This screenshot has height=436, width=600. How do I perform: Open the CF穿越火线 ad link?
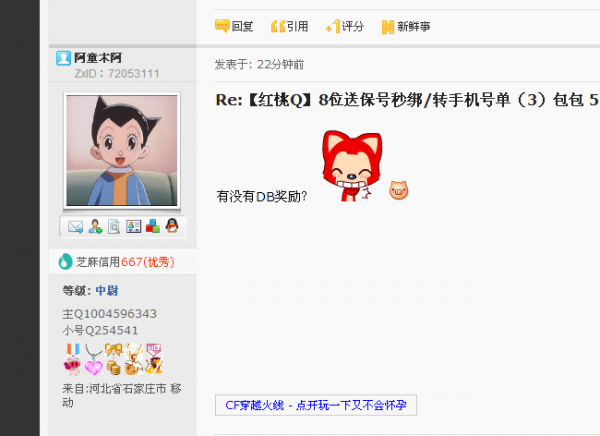pos(316,405)
